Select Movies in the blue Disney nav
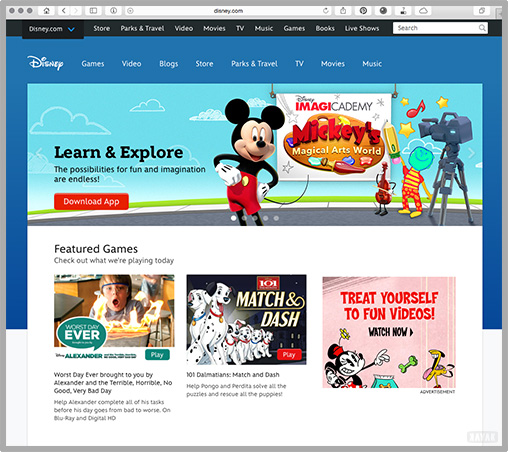This screenshot has height=452, width=508. pos(333,64)
